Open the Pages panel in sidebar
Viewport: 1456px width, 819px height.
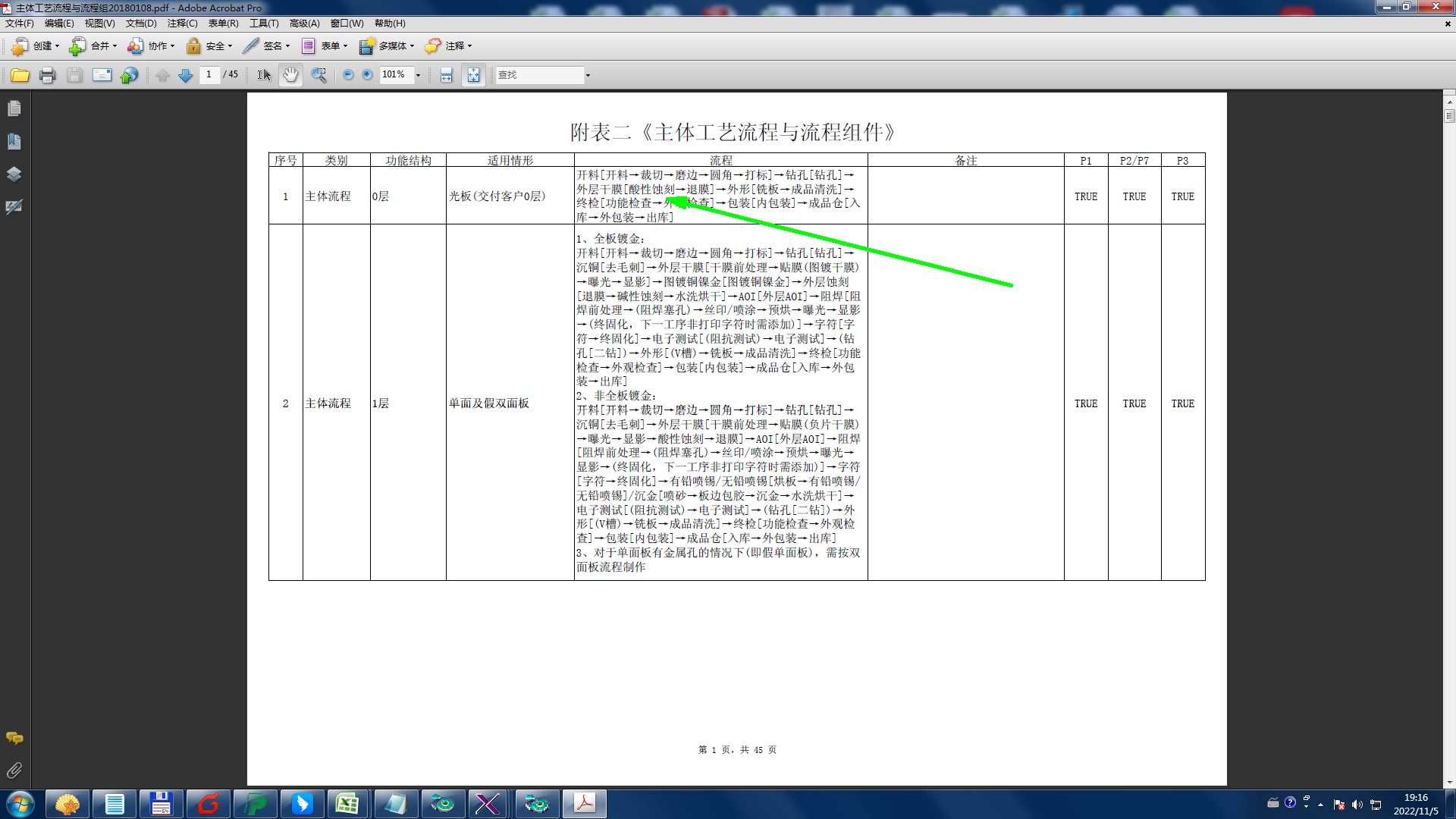(14, 108)
